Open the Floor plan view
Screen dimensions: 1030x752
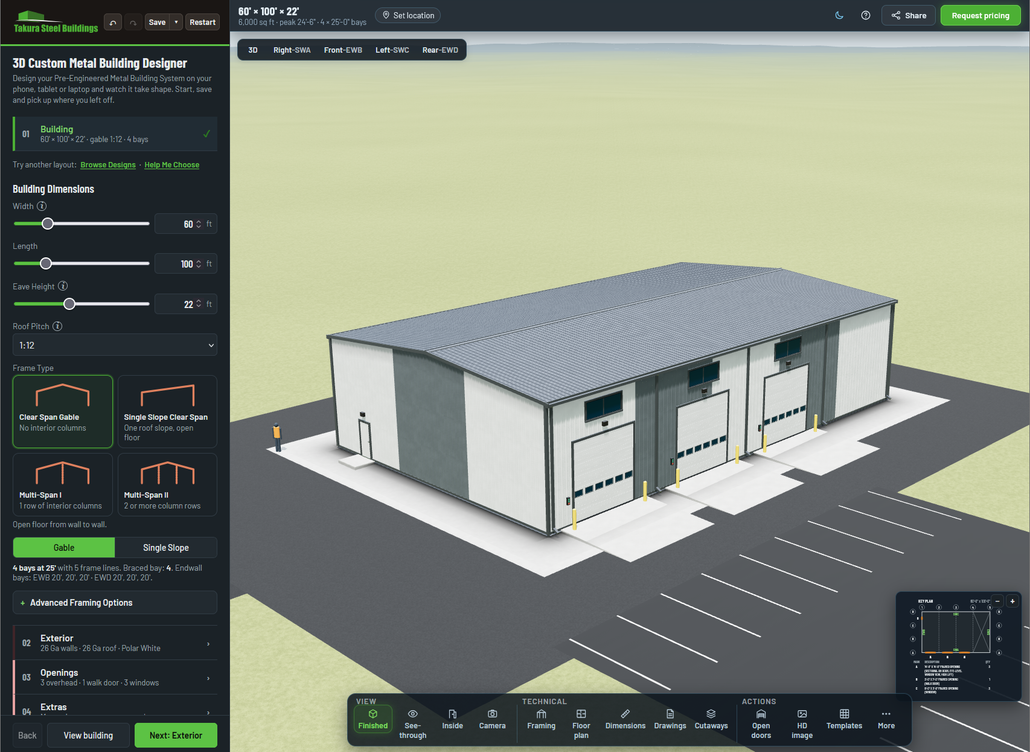pos(581,724)
